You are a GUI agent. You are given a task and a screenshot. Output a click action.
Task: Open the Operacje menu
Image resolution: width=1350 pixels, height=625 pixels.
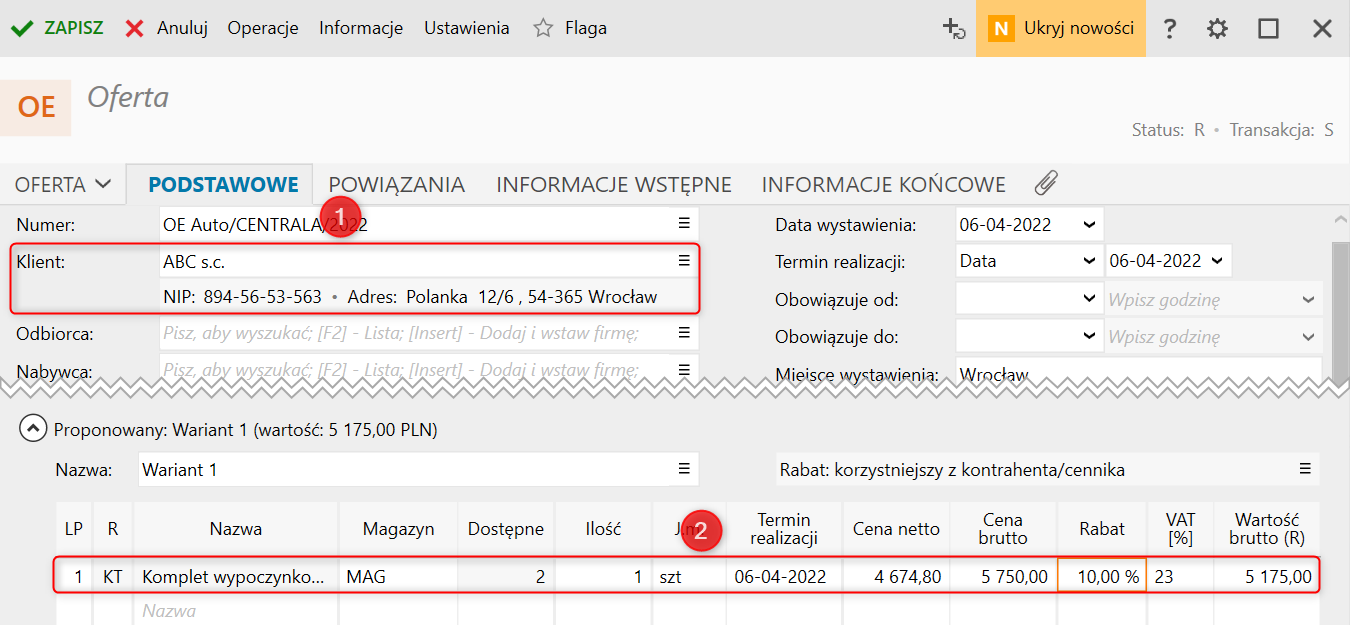[263, 28]
